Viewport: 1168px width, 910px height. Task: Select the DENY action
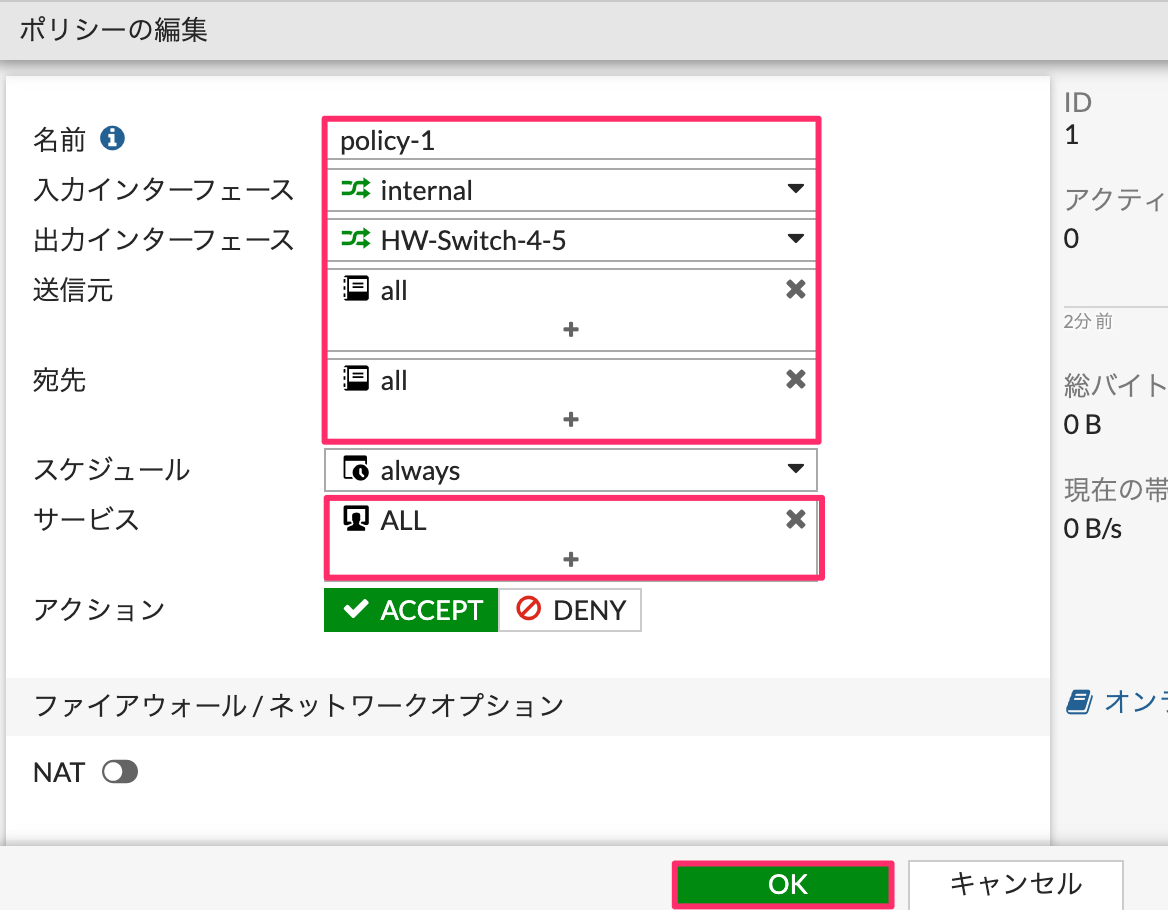point(570,610)
